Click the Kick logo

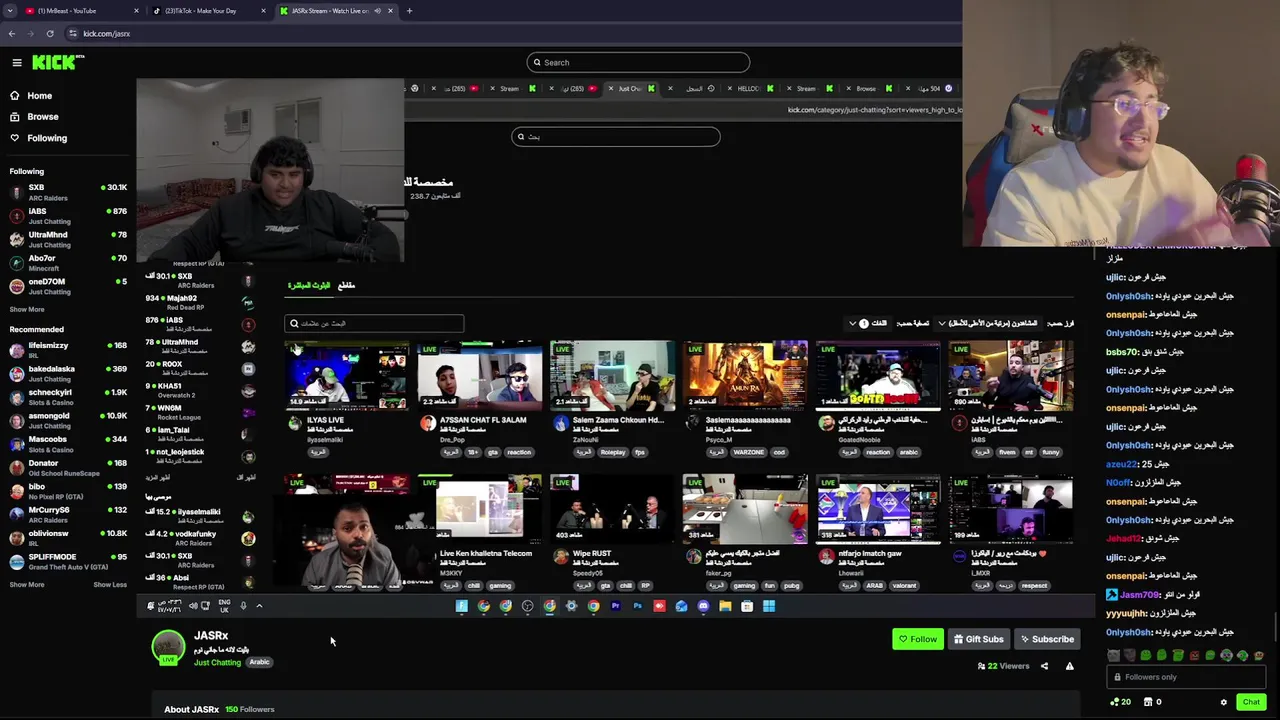point(58,62)
